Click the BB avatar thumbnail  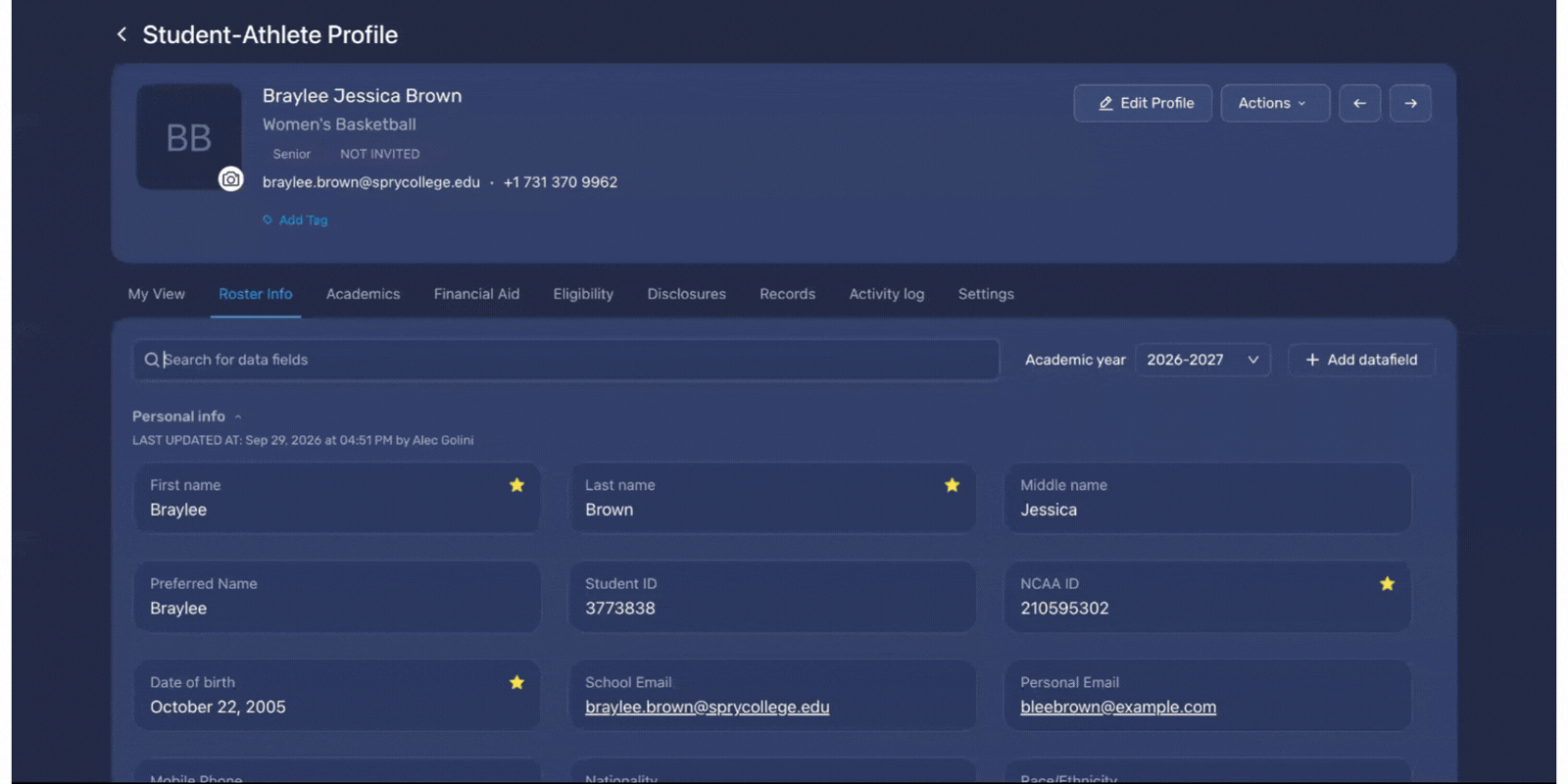[189, 137]
